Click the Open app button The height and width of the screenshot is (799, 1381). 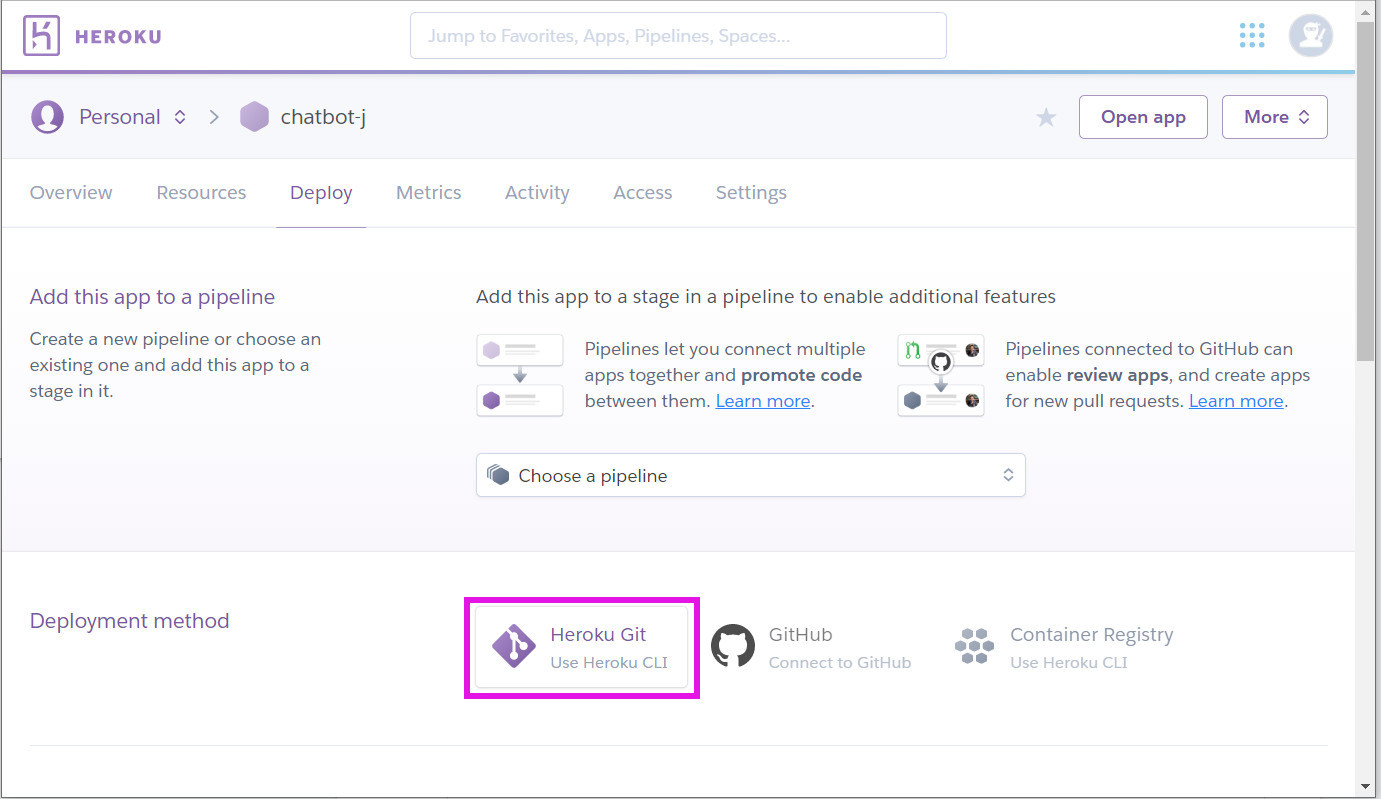[x=1143, y=117]
